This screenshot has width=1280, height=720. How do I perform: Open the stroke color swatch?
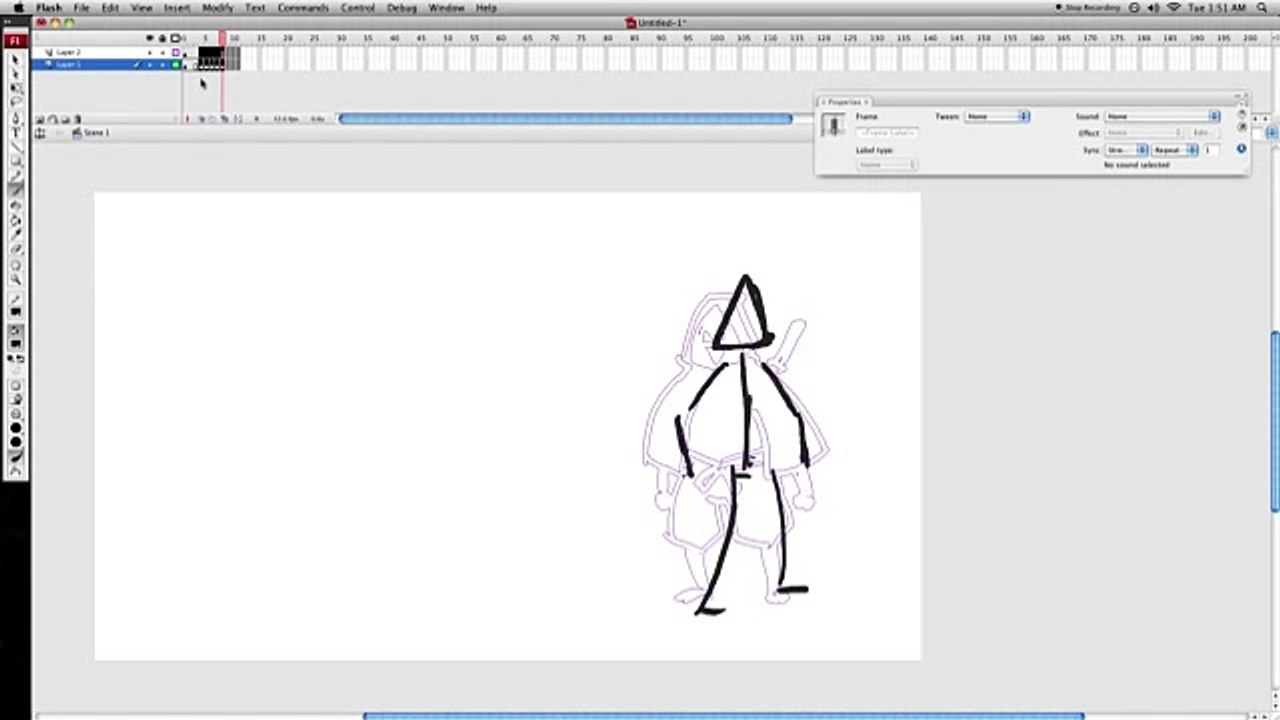point(17,312)
